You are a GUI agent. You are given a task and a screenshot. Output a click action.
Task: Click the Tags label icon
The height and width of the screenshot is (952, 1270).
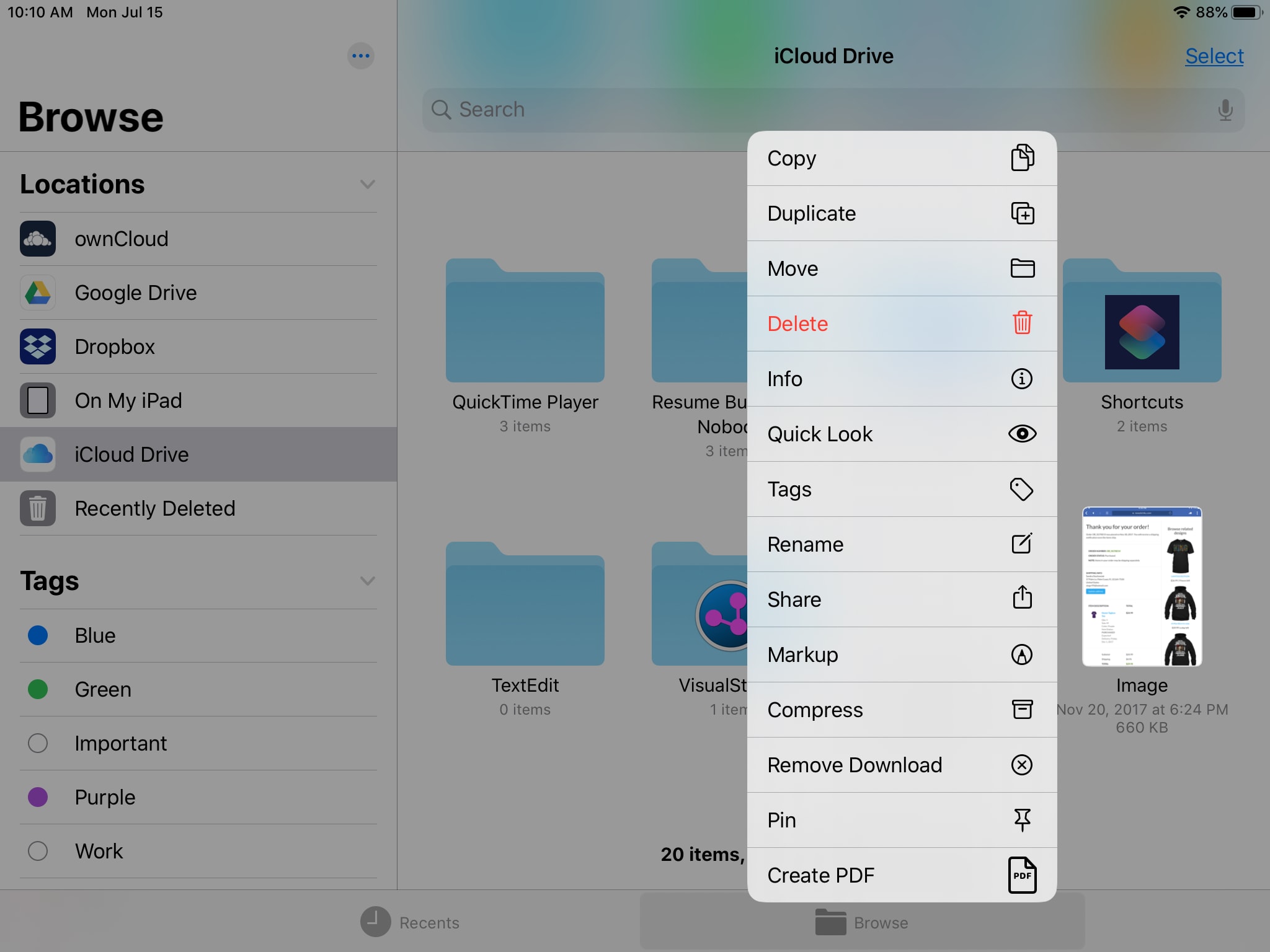pos(1022,489)
